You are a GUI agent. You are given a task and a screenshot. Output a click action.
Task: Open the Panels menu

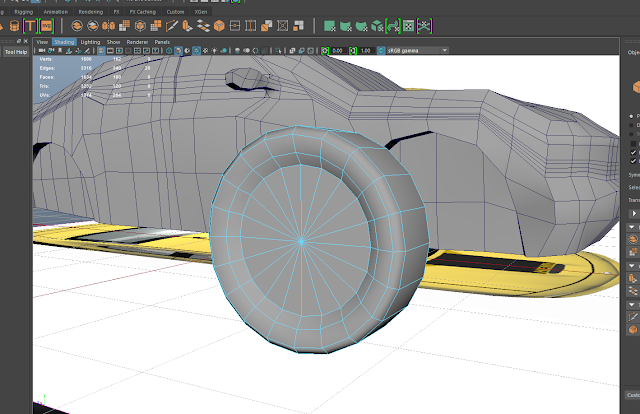(162, 42)
